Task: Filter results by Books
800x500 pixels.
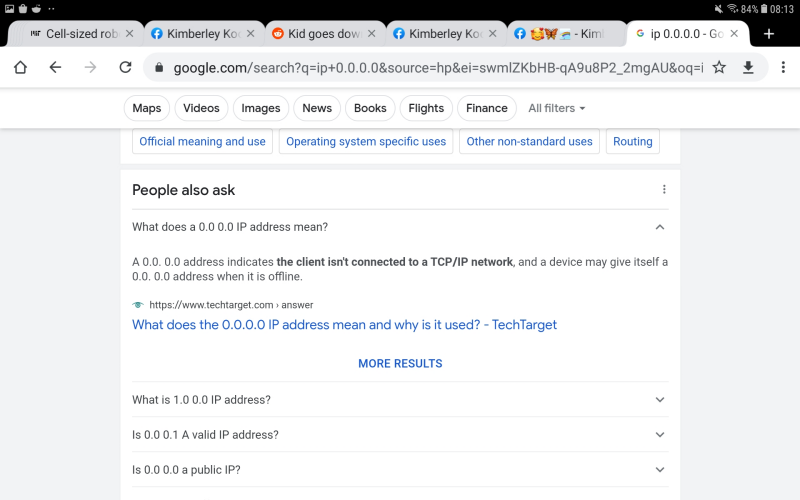Action: click(x=370, y=108)
